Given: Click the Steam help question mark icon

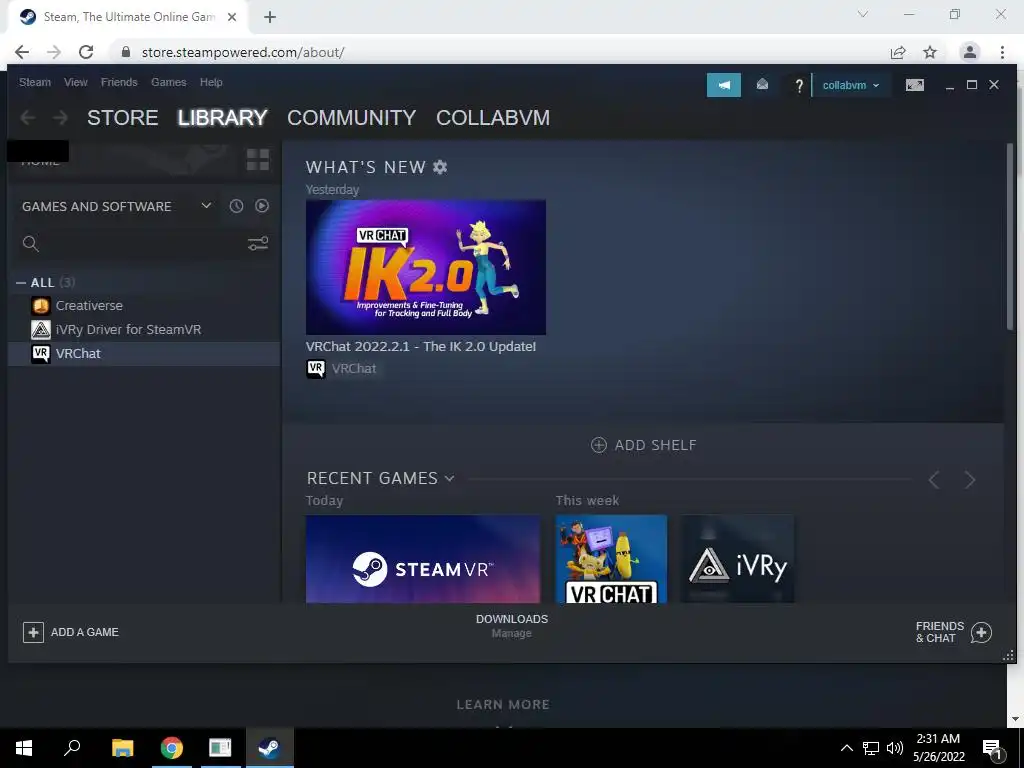Looking at the screenshot, I should tap(798, 85).
